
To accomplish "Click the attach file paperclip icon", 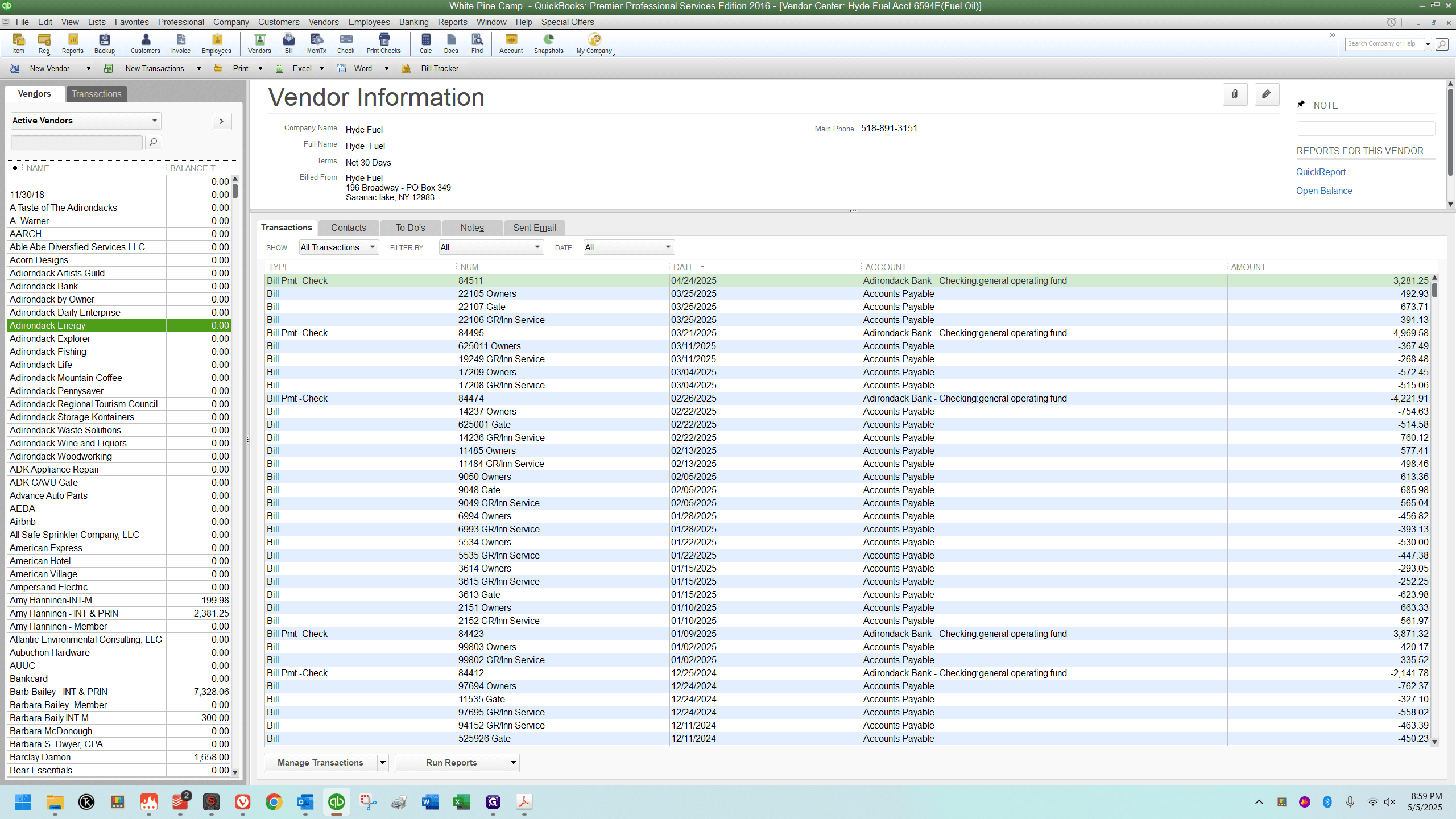I will pos(1235,94).
